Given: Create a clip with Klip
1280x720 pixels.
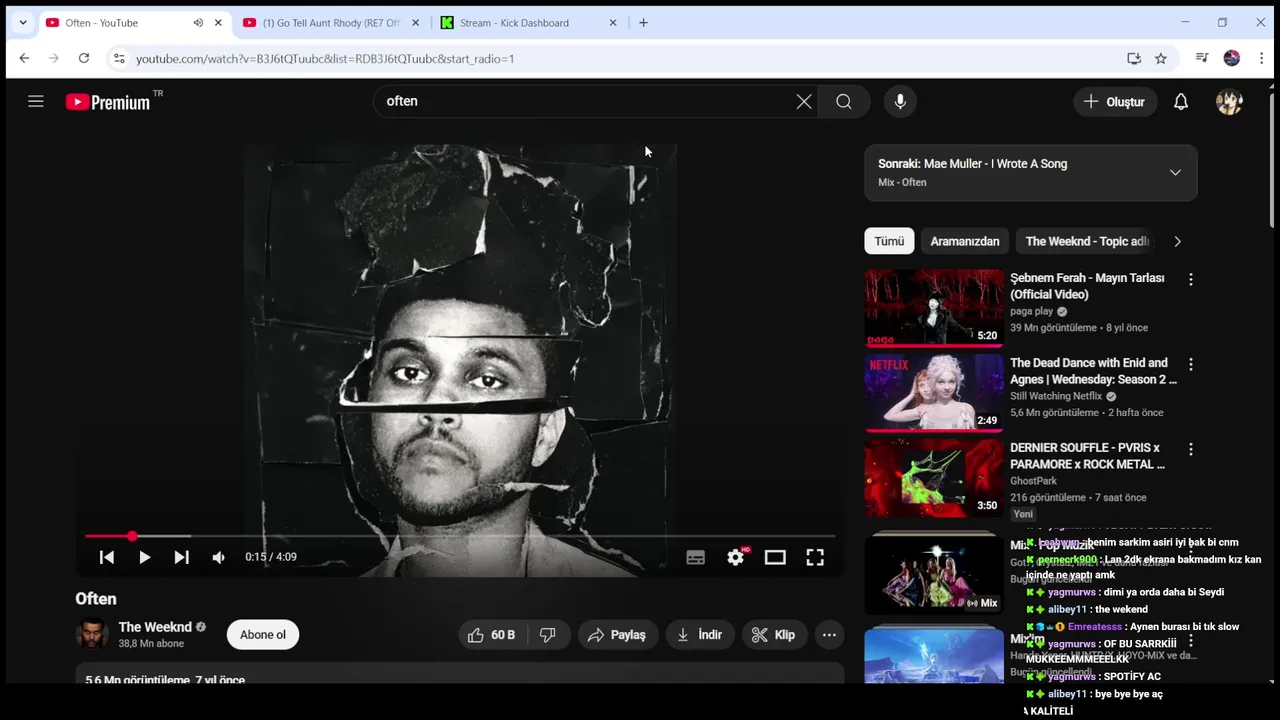Looking at the screenshot, I should pyautogui.click(x=774, y=635).
